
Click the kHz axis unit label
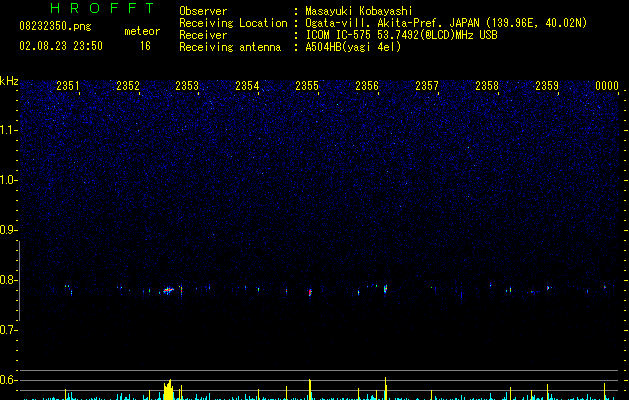point(9,81)
